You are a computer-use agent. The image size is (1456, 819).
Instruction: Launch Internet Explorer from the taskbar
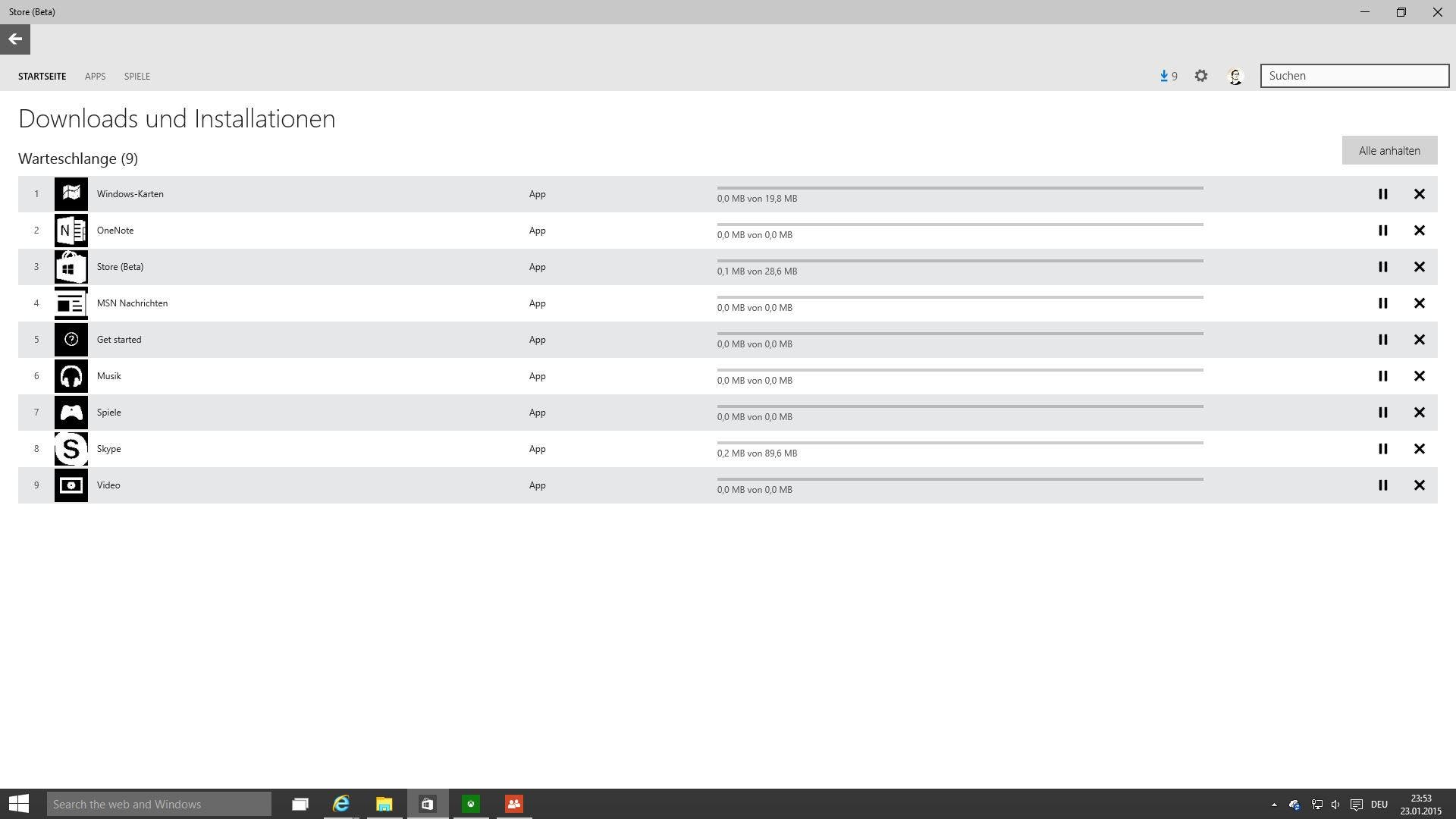tap(341, 804)
